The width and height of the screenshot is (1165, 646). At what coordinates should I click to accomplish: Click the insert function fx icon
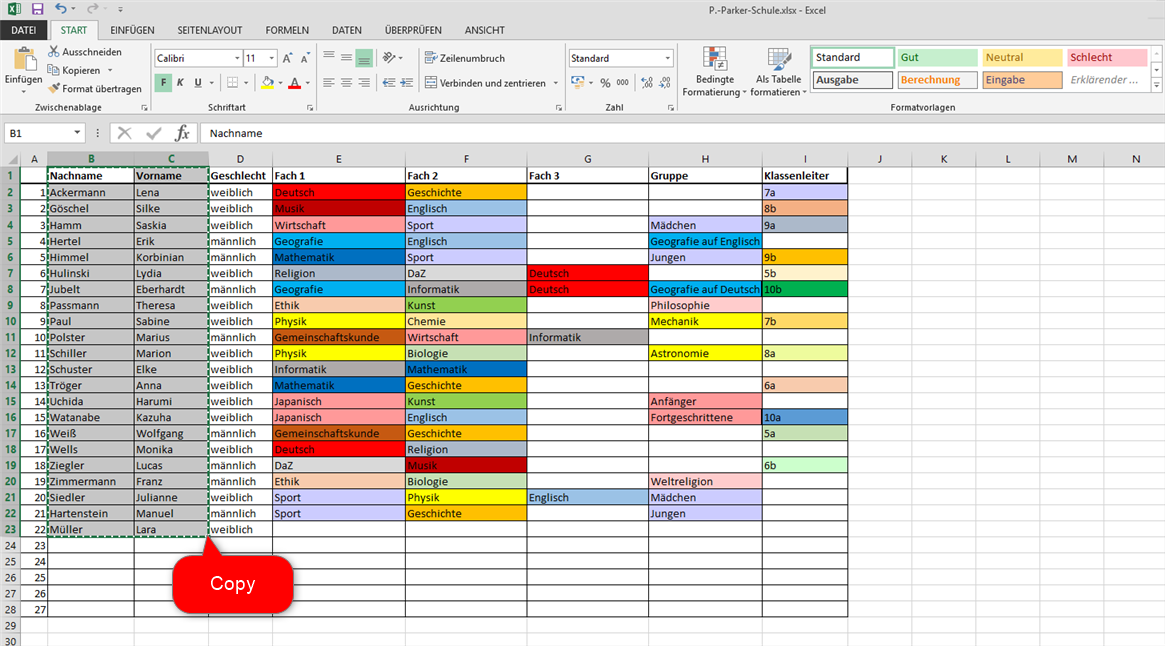tap(182, 133)
